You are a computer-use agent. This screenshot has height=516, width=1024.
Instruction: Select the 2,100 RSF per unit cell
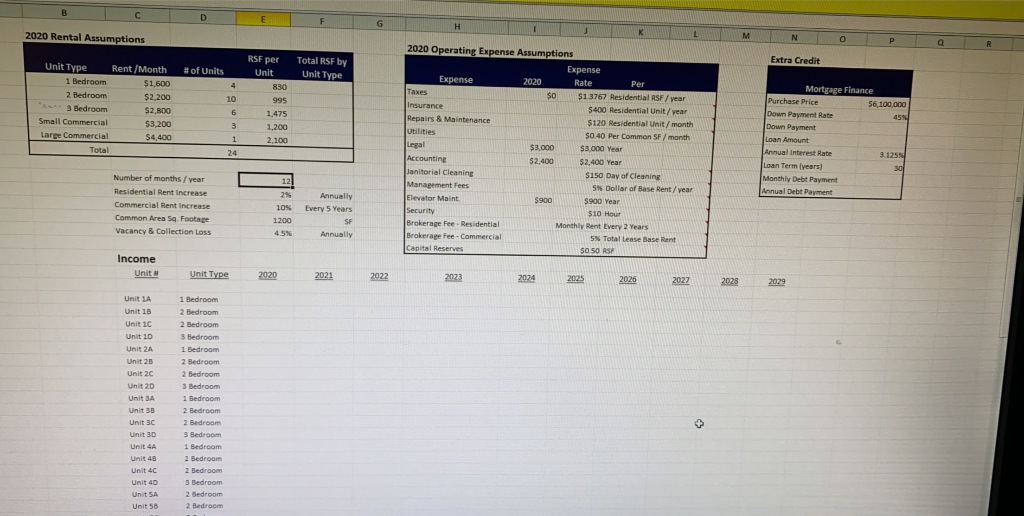pos(276,140)
